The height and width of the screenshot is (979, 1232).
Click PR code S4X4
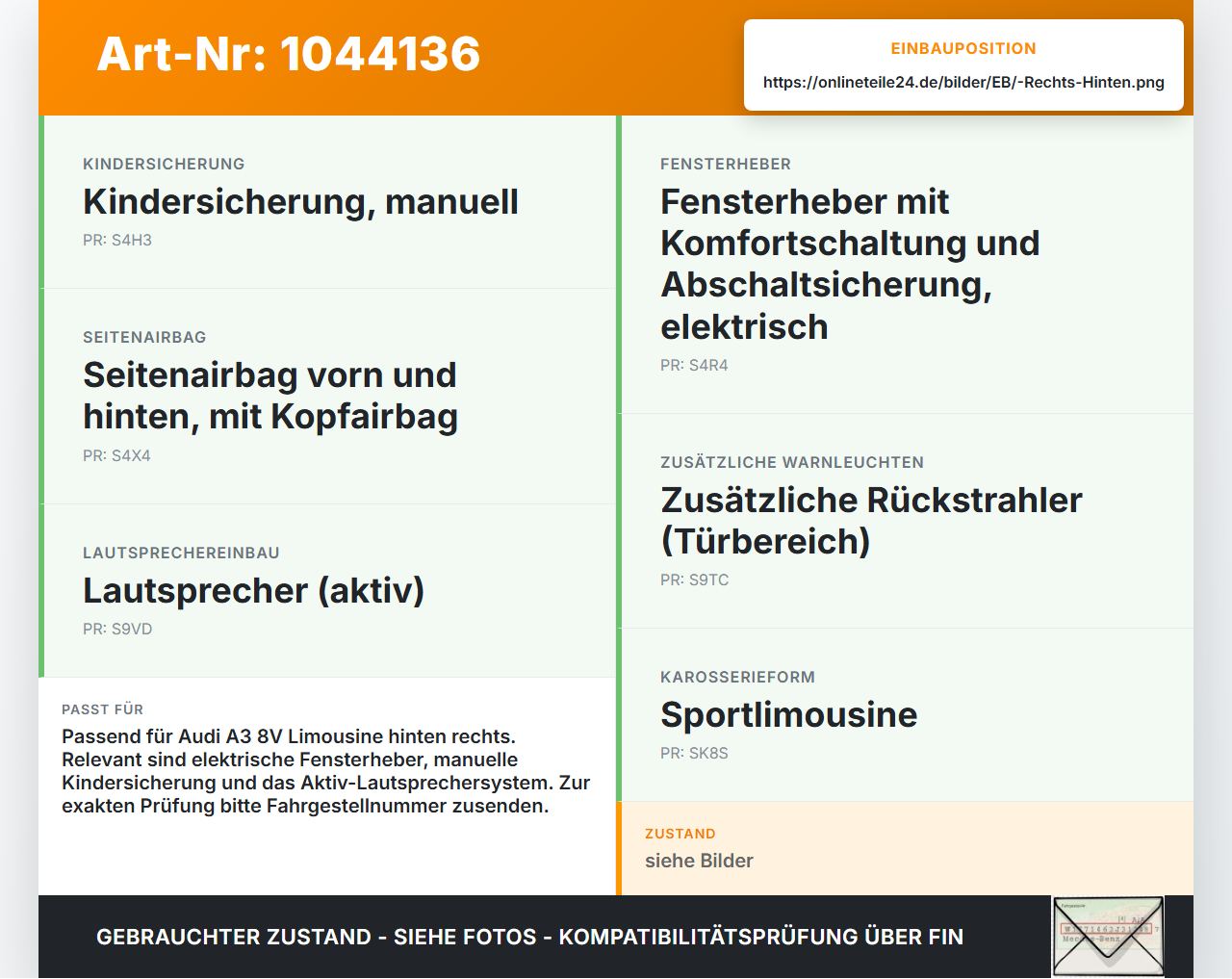116,456
